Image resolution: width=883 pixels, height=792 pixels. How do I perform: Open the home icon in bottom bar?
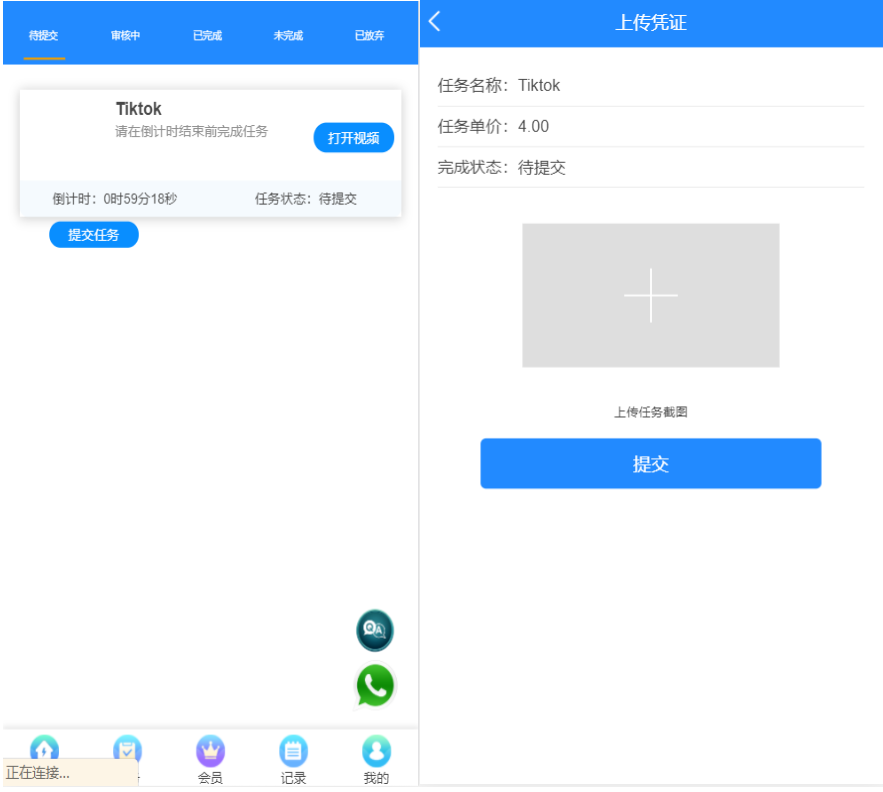tap(45, 750)
